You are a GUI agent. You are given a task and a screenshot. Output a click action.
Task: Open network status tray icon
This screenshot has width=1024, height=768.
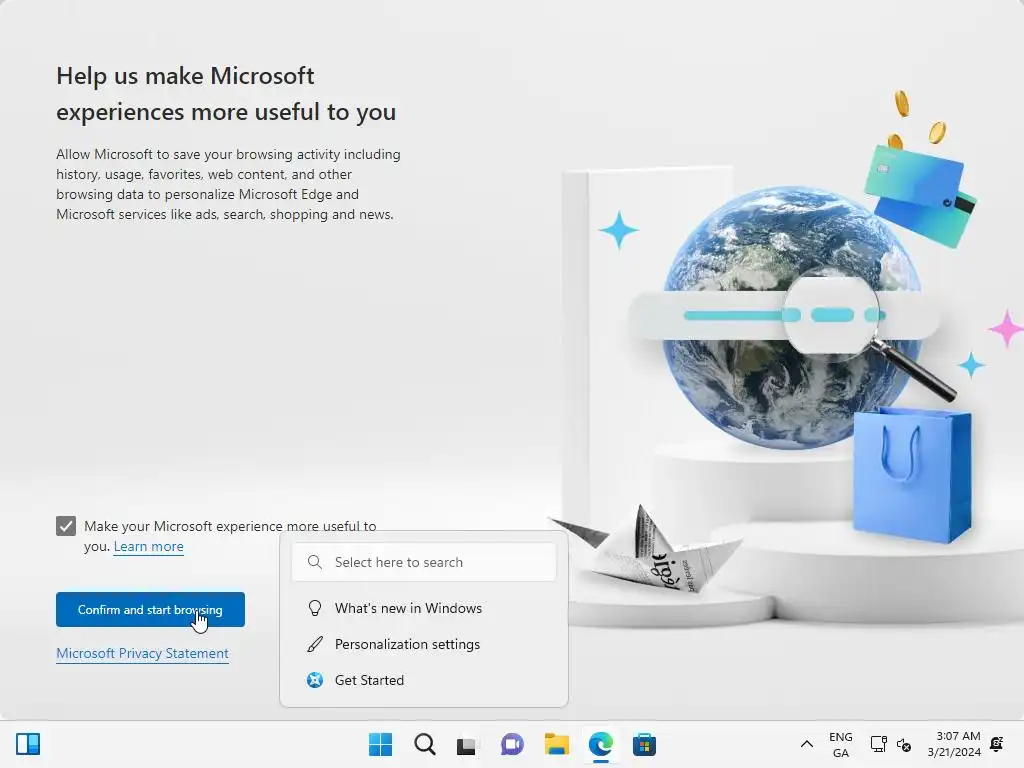[x=878, y=744]
